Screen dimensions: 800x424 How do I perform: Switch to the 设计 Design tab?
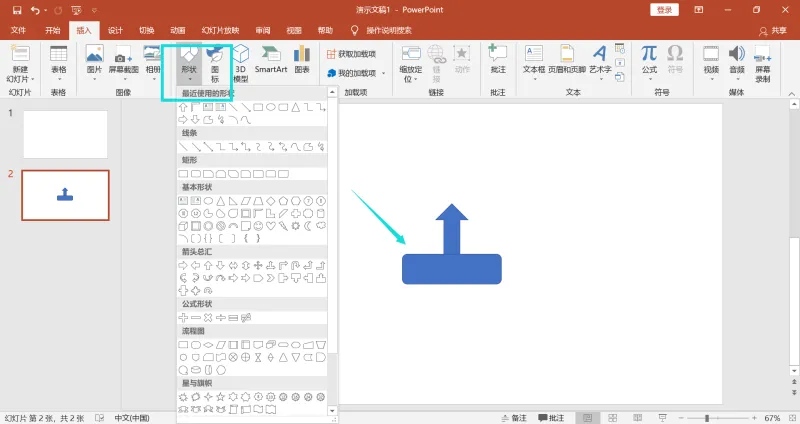[115, 30]
